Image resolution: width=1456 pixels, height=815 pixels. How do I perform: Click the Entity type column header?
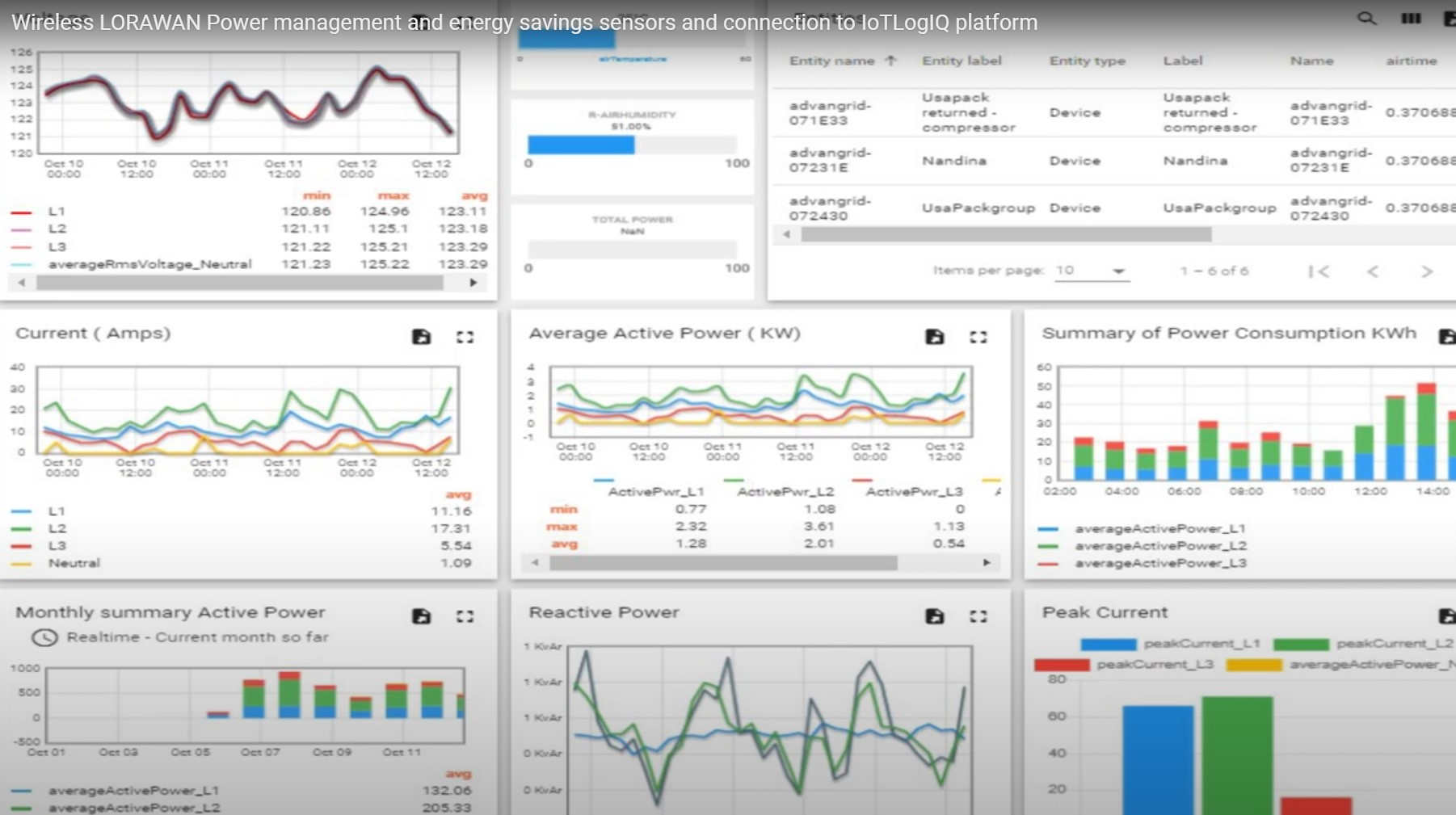1087,61
